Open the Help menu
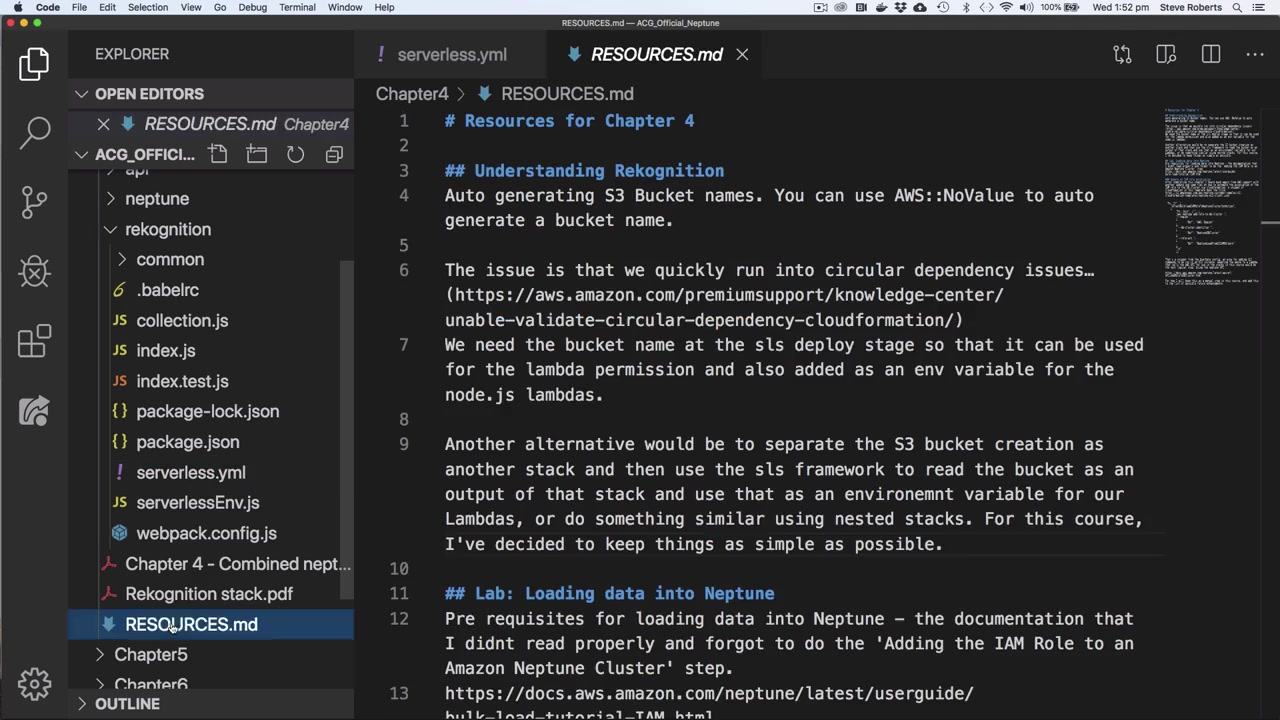Screen dimensions: 1280x720 point(384,7)
